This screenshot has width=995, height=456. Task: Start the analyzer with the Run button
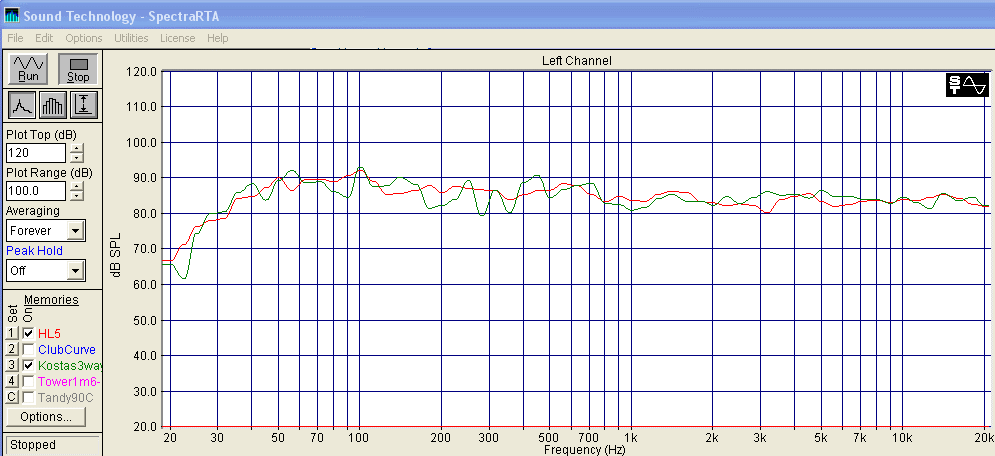28,69
